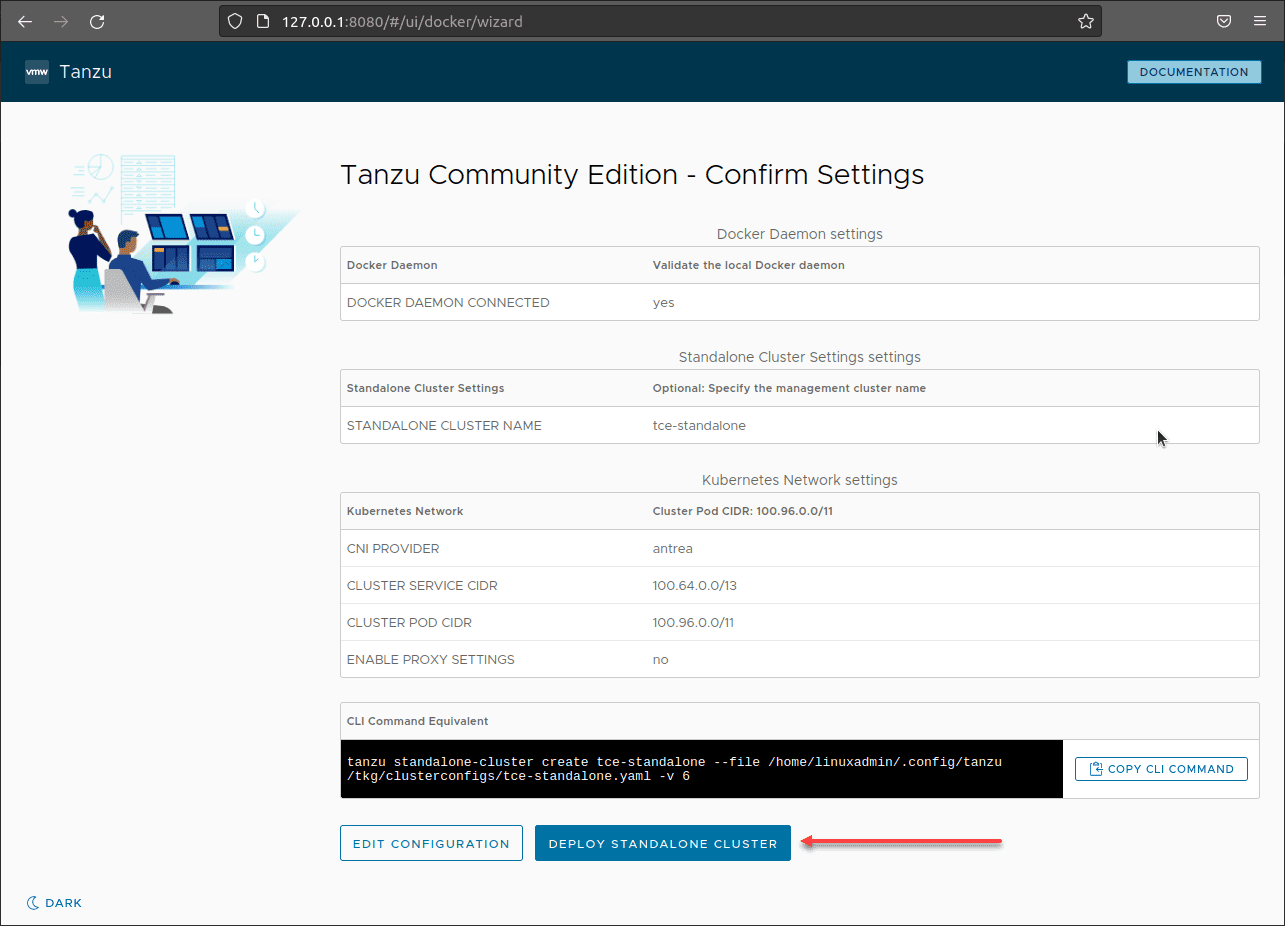Click the '100.64.0.0/13' service CIDR value
This screenshot has width=1285, height=926.
point(694,585)
